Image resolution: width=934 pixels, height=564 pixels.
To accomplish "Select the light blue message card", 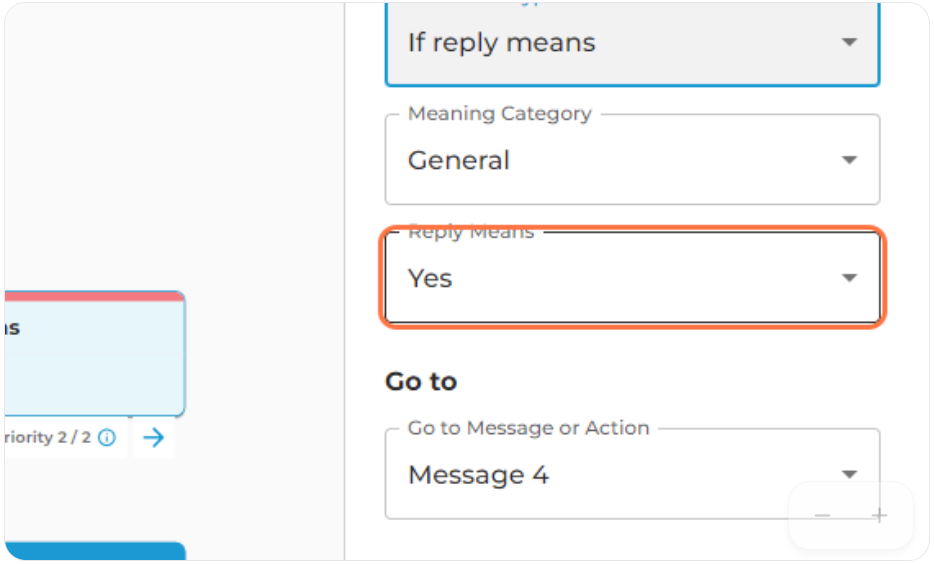I will coord(95,354).
